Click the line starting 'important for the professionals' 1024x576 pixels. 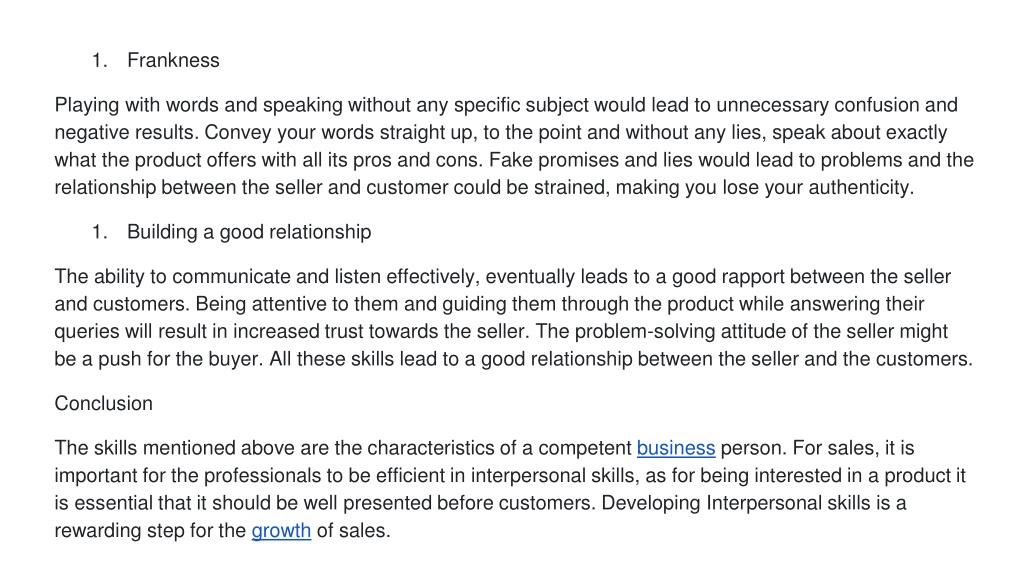click(510, 475)
